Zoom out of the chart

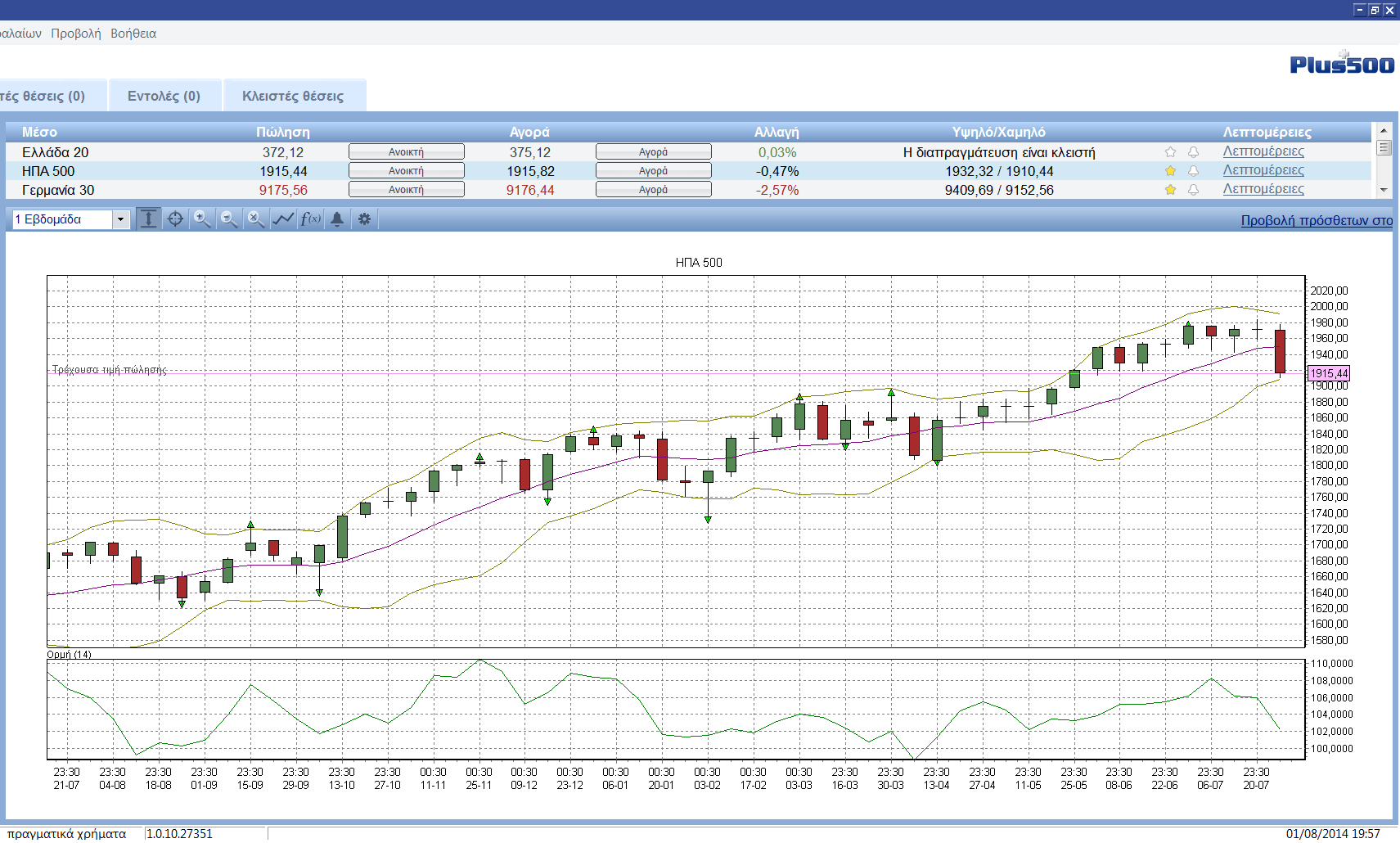229,219
